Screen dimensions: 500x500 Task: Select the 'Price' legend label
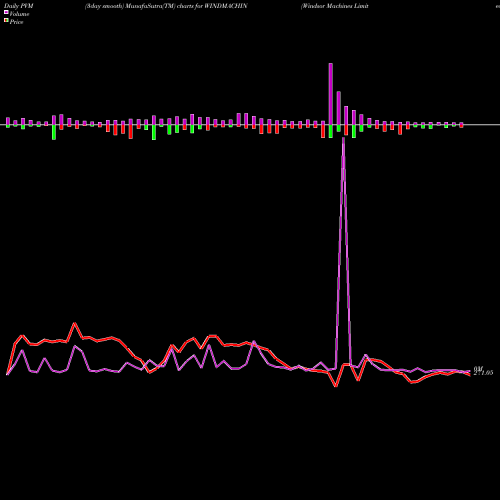click(16, 22)
